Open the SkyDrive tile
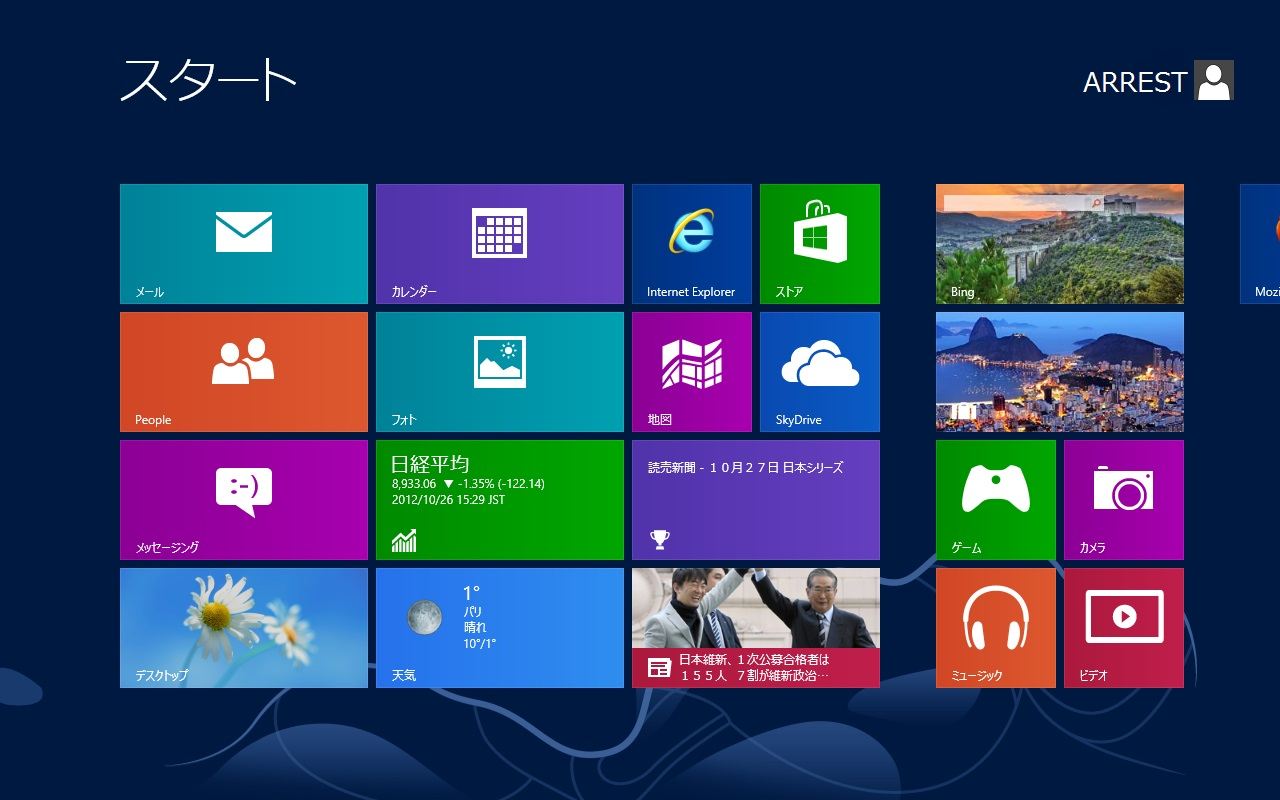 click(x=820, y=372)
